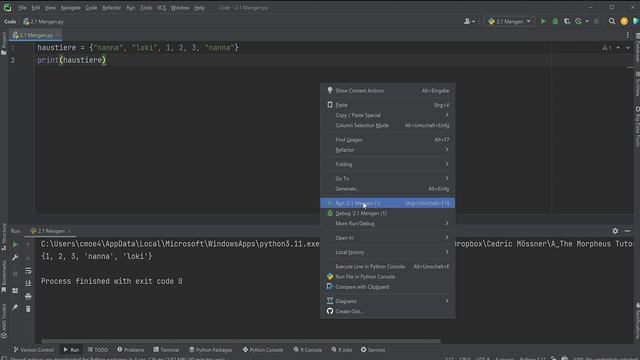Image resolution: width=640 pixels, height=360 pixels.
Task: Click the 2.1 Mengen.py breadcrumb in navigation bar
Action: pyautogui.click(x=43, y=22)
